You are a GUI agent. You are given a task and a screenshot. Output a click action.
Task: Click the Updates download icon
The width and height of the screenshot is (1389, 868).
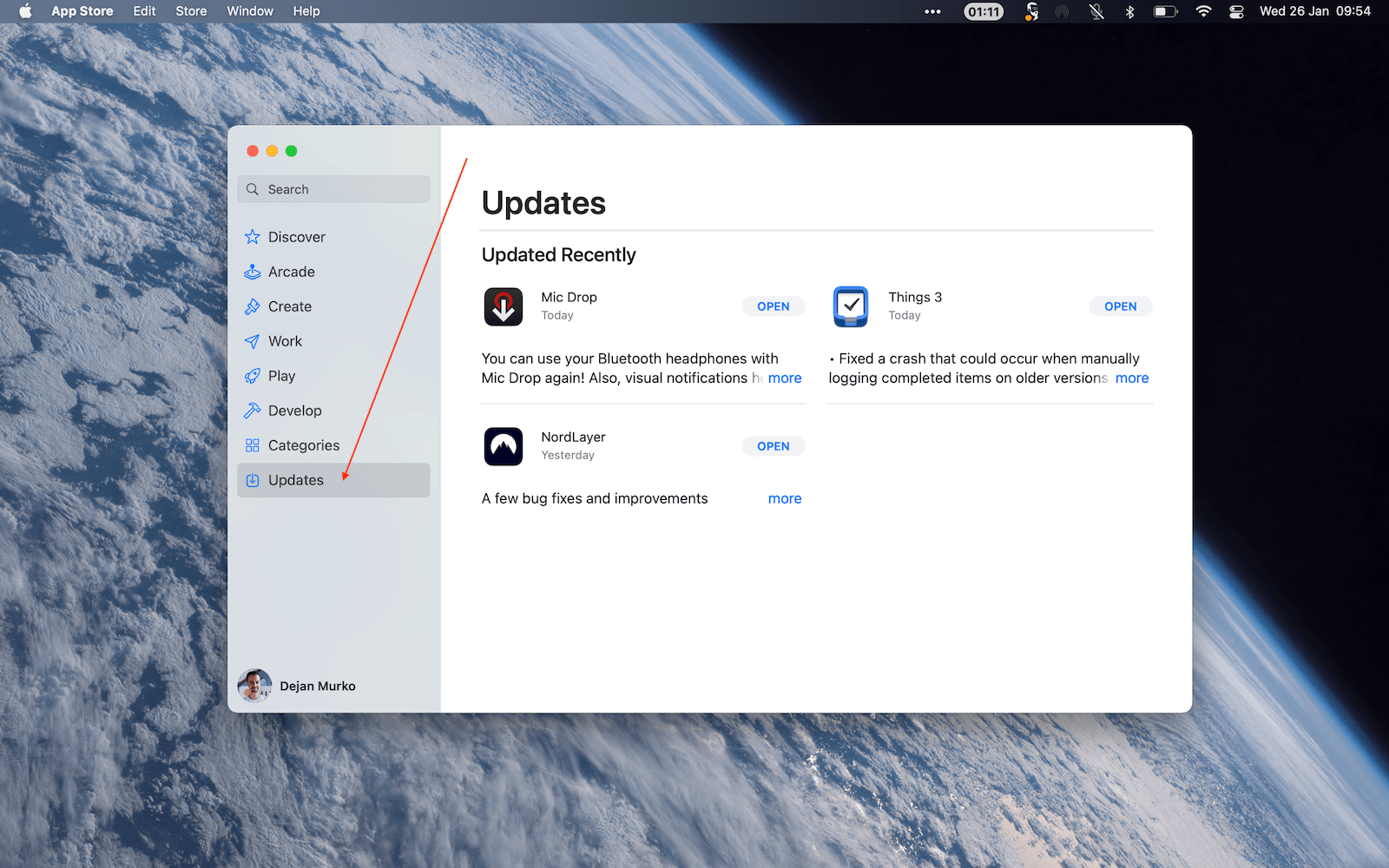pyautogui.click(x=253, y=480)
